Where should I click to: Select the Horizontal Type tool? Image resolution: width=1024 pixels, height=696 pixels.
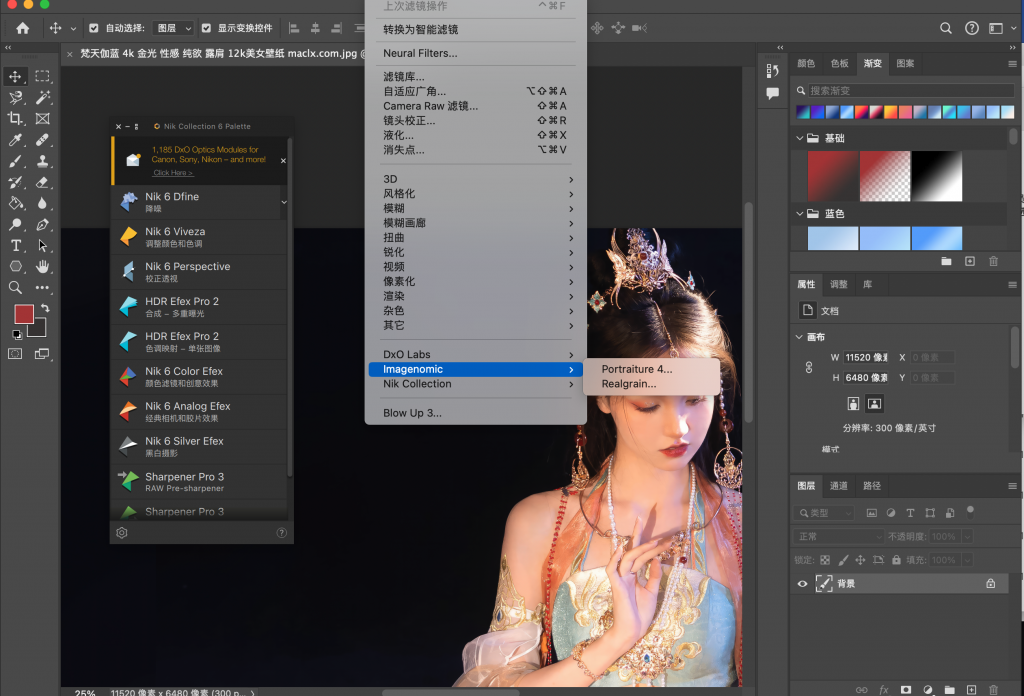tap(14, 245)
